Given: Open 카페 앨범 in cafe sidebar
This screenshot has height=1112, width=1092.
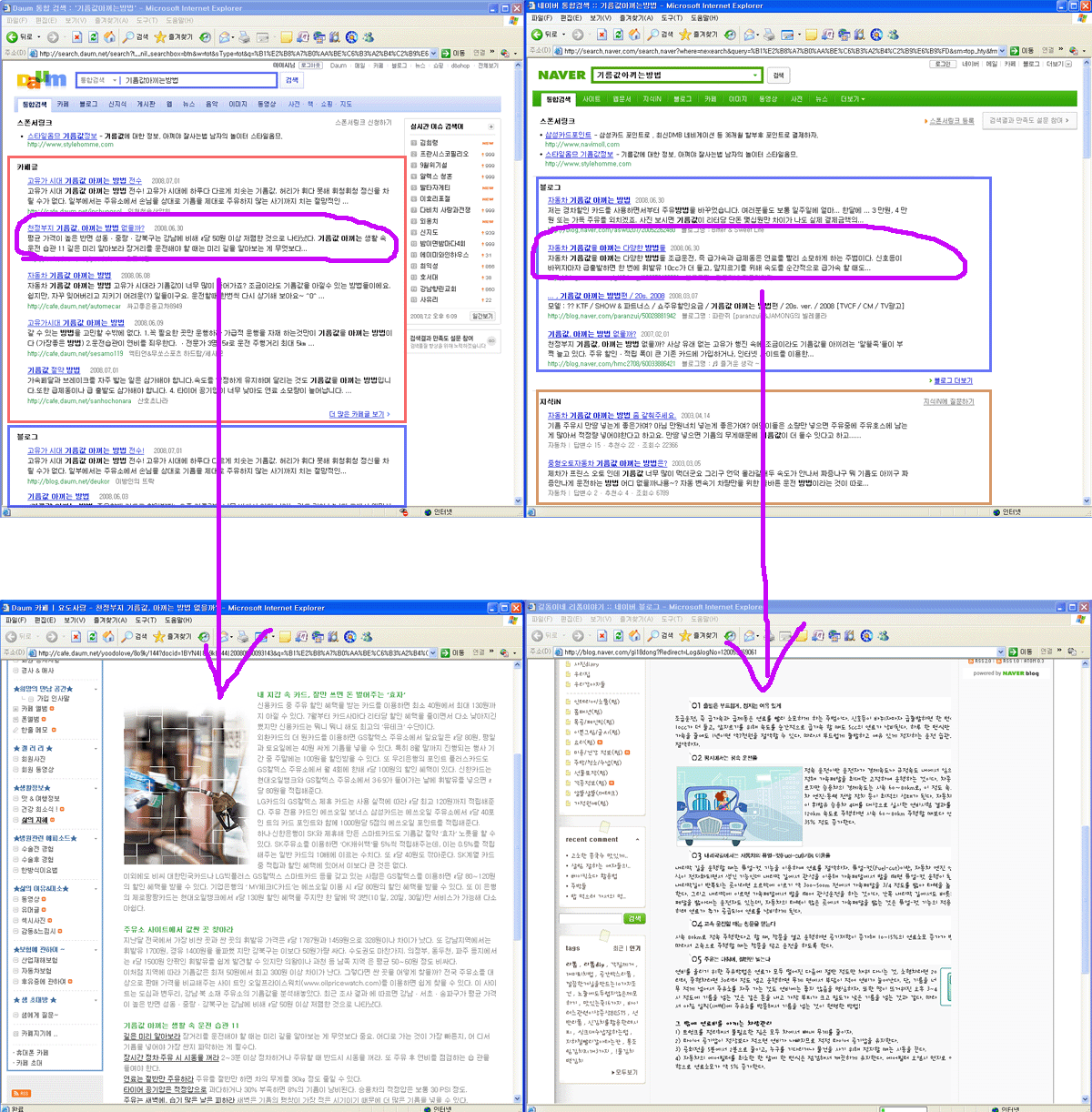Looking at the screenshot, I should (x=34, y=708).
